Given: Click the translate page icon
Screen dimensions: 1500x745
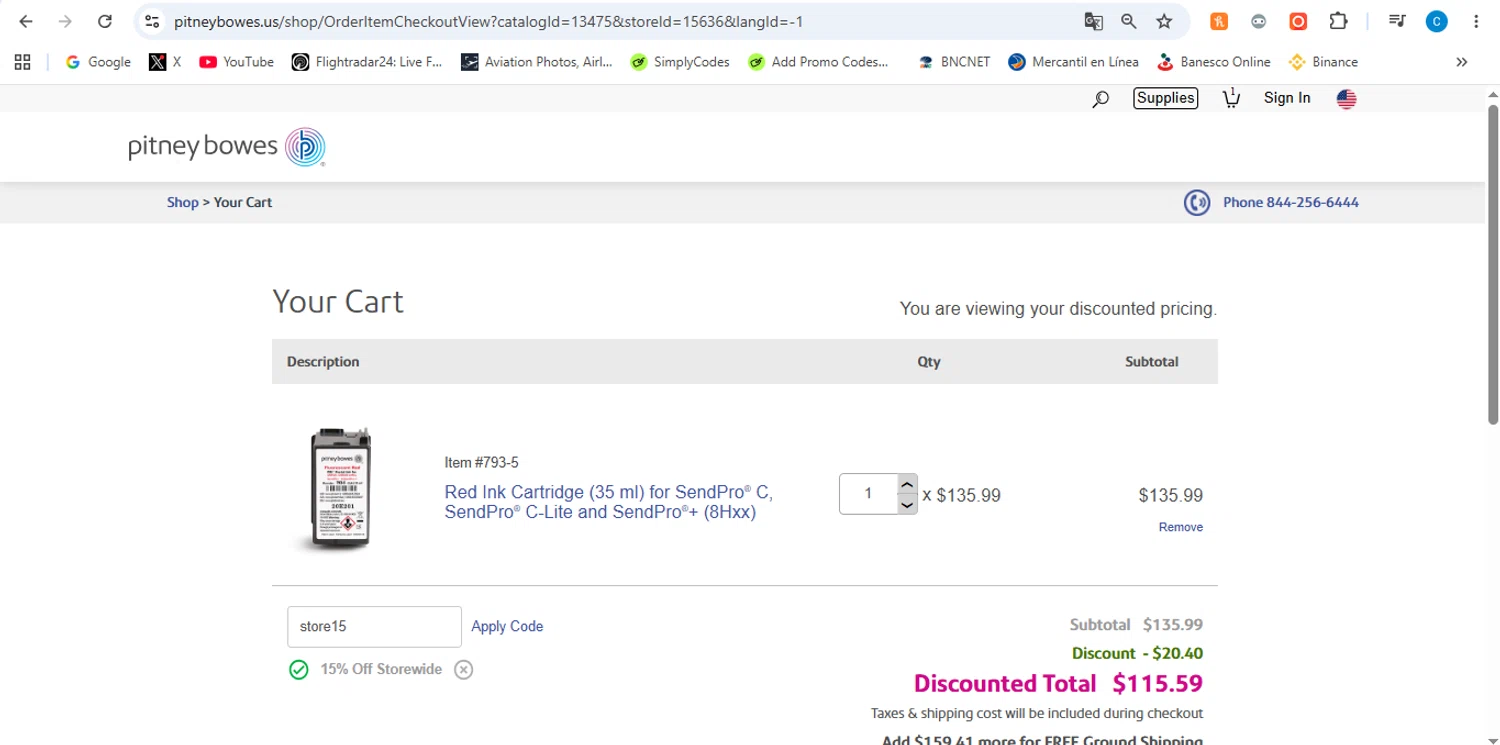Looking at the screenshot, I should [1093, 21].
